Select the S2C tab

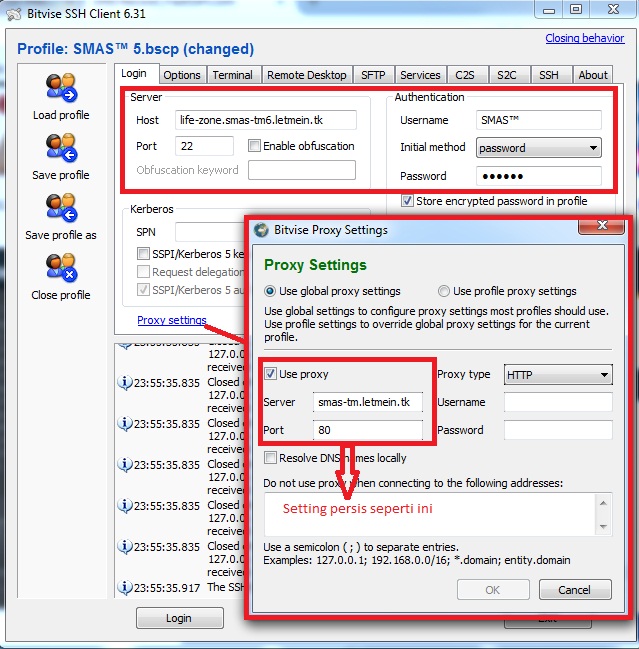tap(507, 75)
